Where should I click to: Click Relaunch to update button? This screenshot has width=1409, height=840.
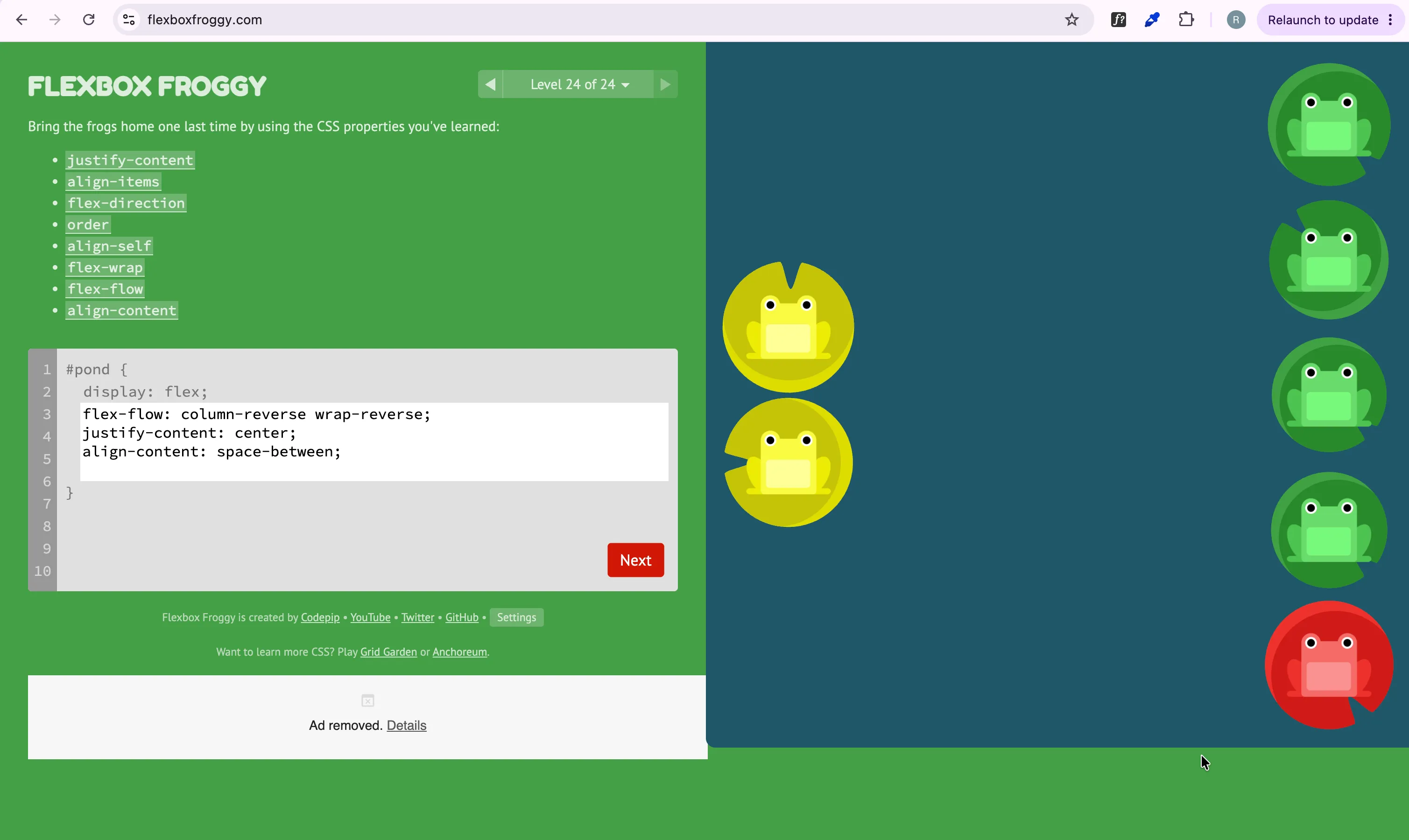(x=1322, y=20)
